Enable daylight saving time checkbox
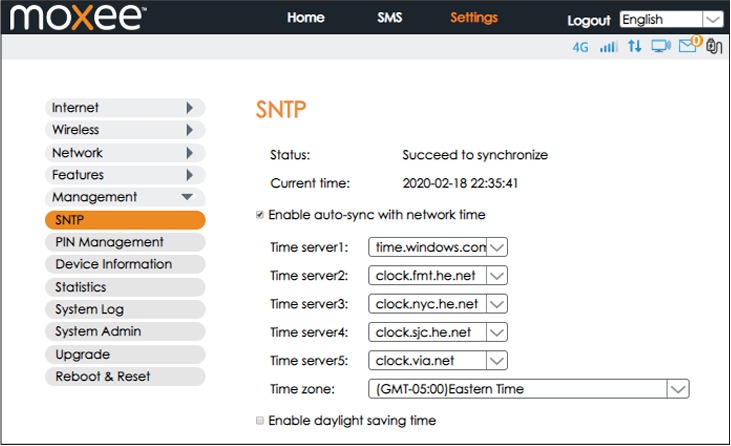 260,420
